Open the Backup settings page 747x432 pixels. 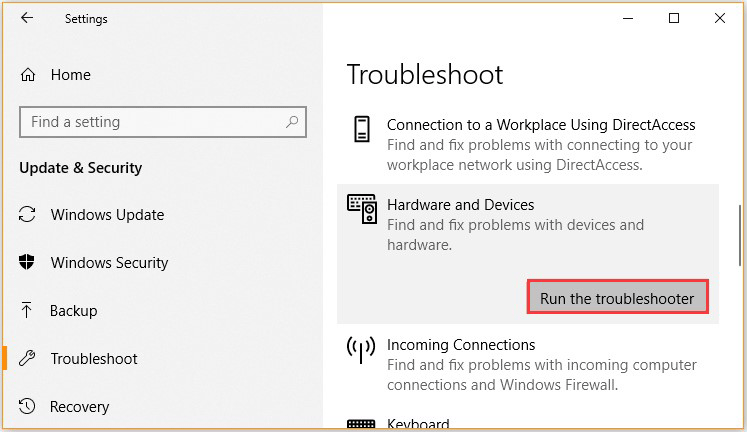[73, 311]
